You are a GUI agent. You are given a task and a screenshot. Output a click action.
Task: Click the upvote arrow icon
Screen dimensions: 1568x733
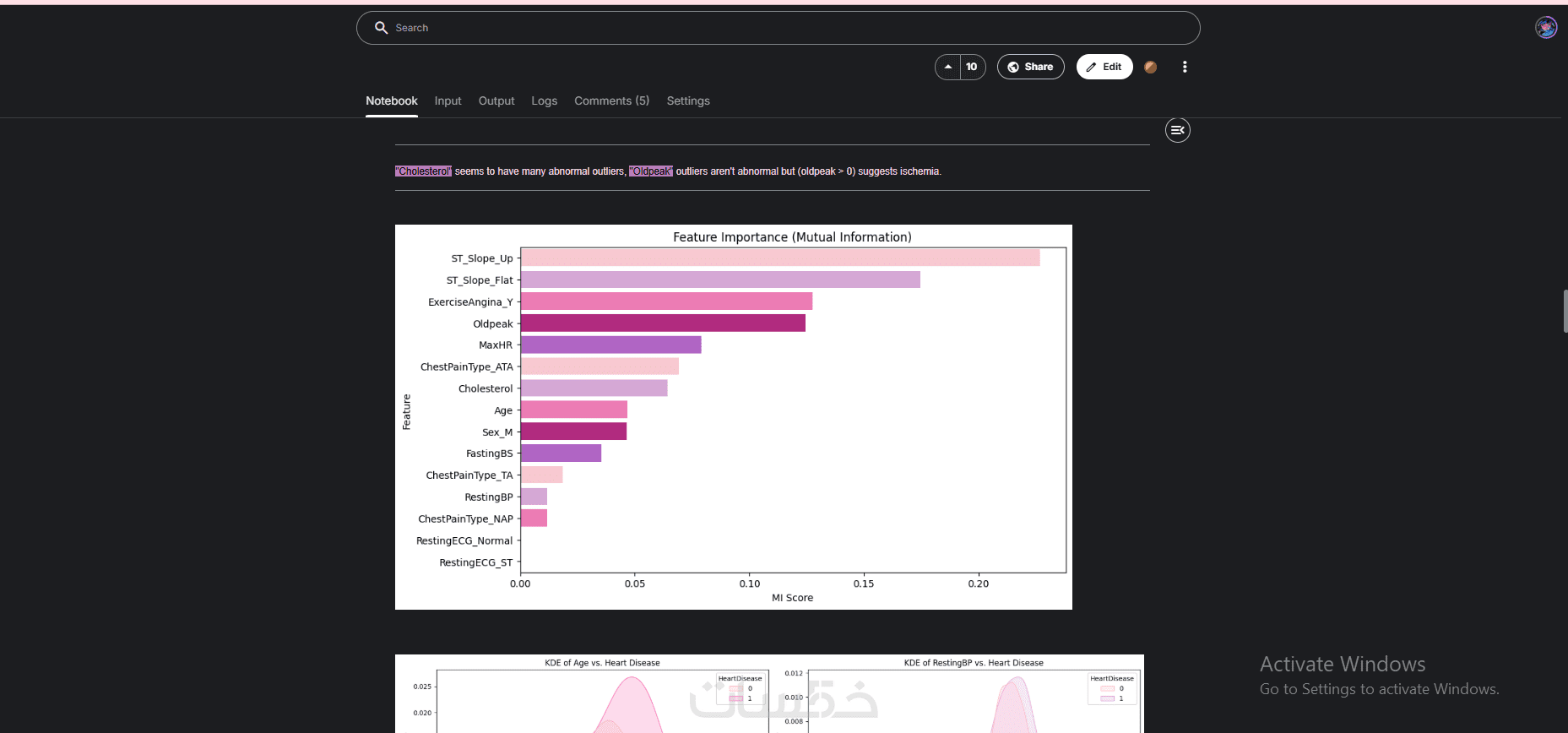pyautogui.click(x=948, y=67)
